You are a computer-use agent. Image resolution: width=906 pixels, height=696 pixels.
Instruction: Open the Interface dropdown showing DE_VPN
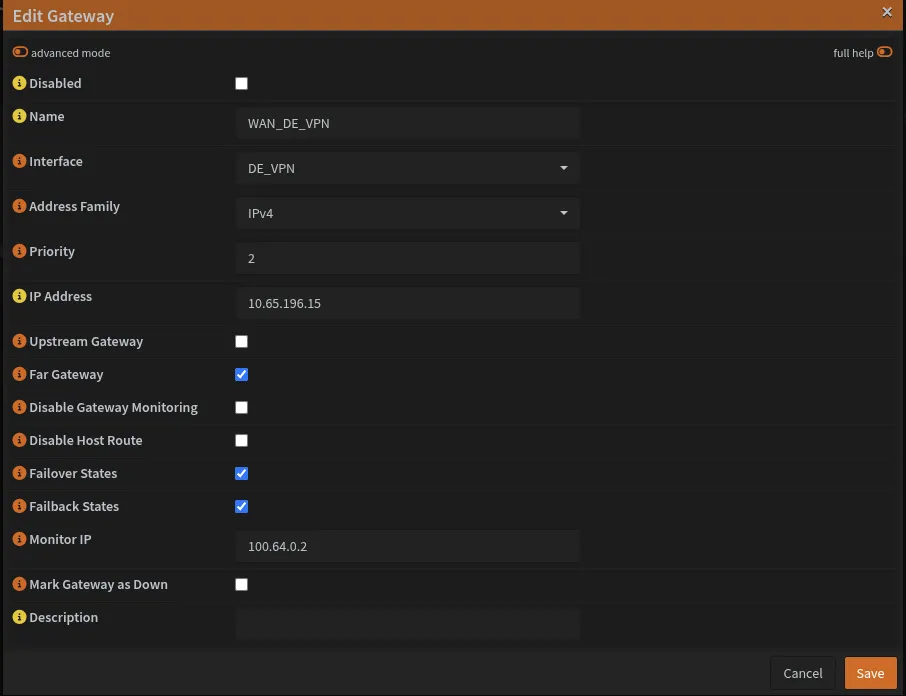pyautogui.click(x=407, y=168)
